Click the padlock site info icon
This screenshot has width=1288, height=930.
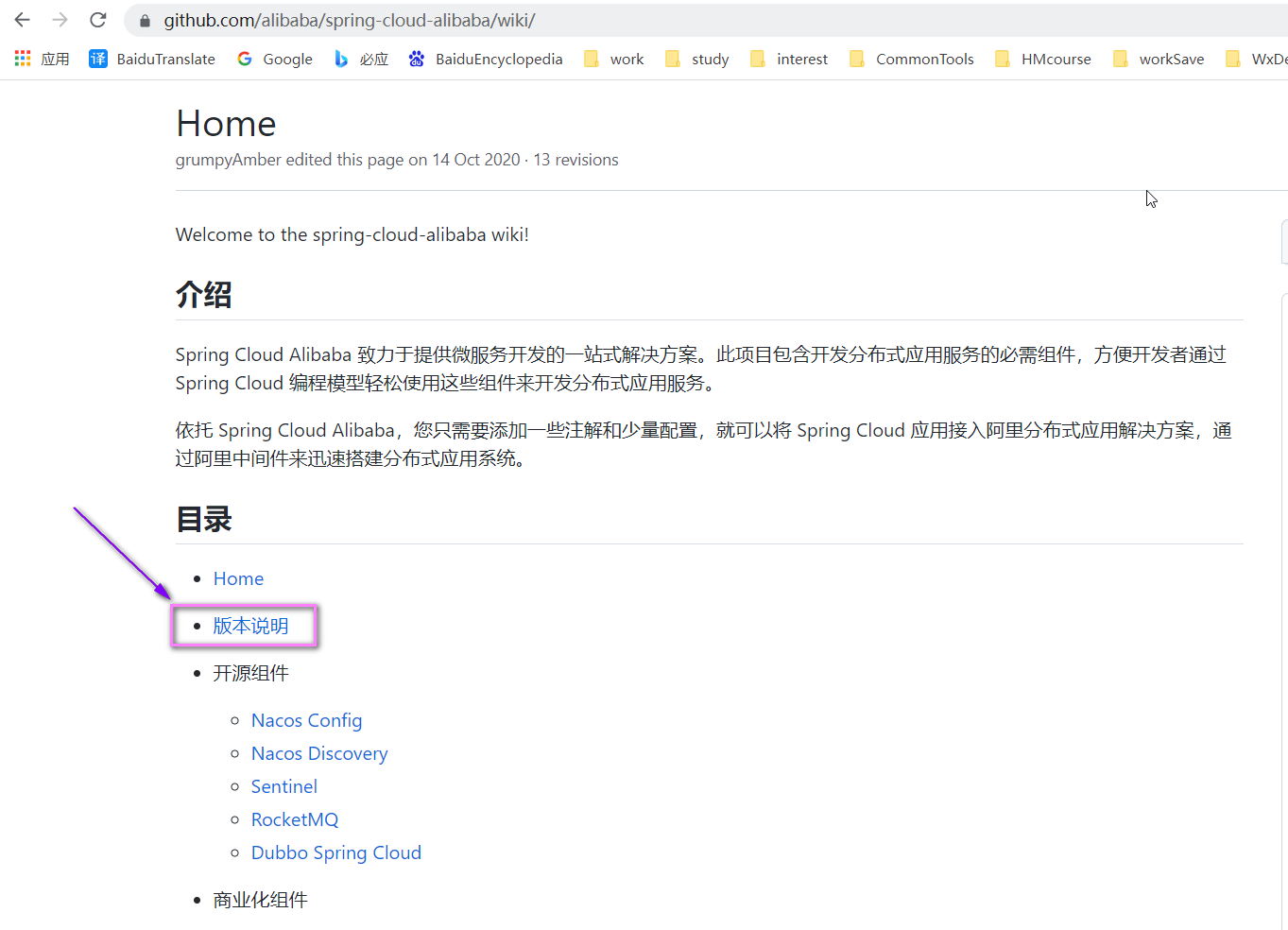pyautogui.click(x=145, y=21)
